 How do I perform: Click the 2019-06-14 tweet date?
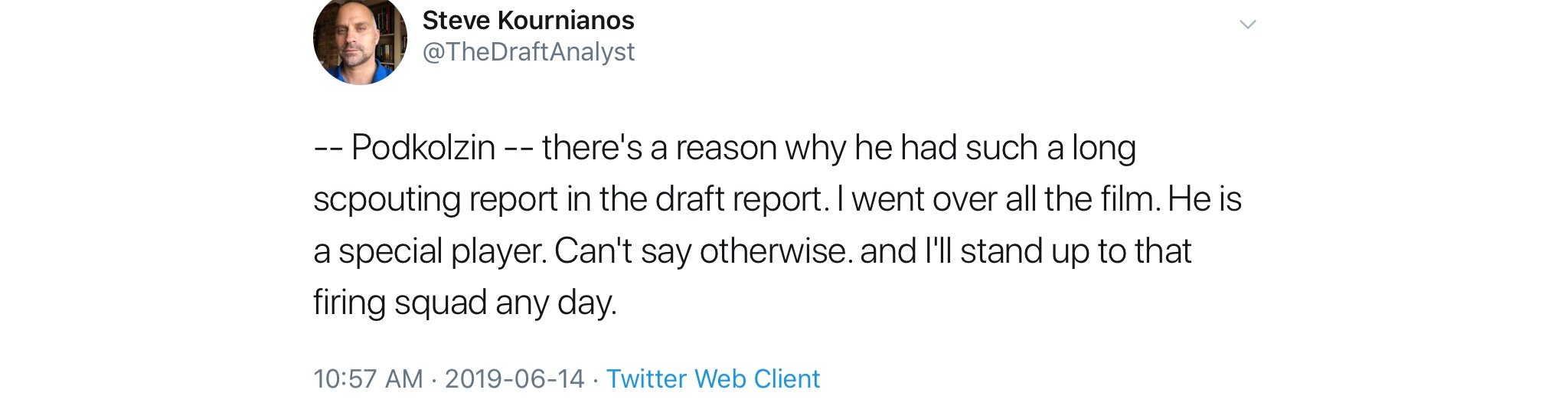tap(514, 378)
